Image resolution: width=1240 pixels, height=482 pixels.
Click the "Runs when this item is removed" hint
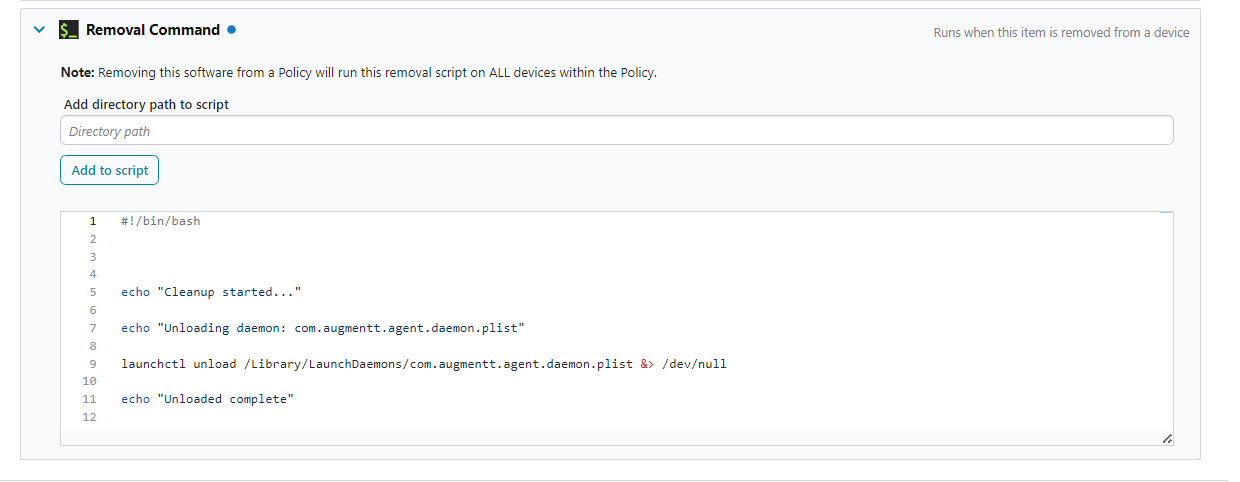(x=1061, y=32)
